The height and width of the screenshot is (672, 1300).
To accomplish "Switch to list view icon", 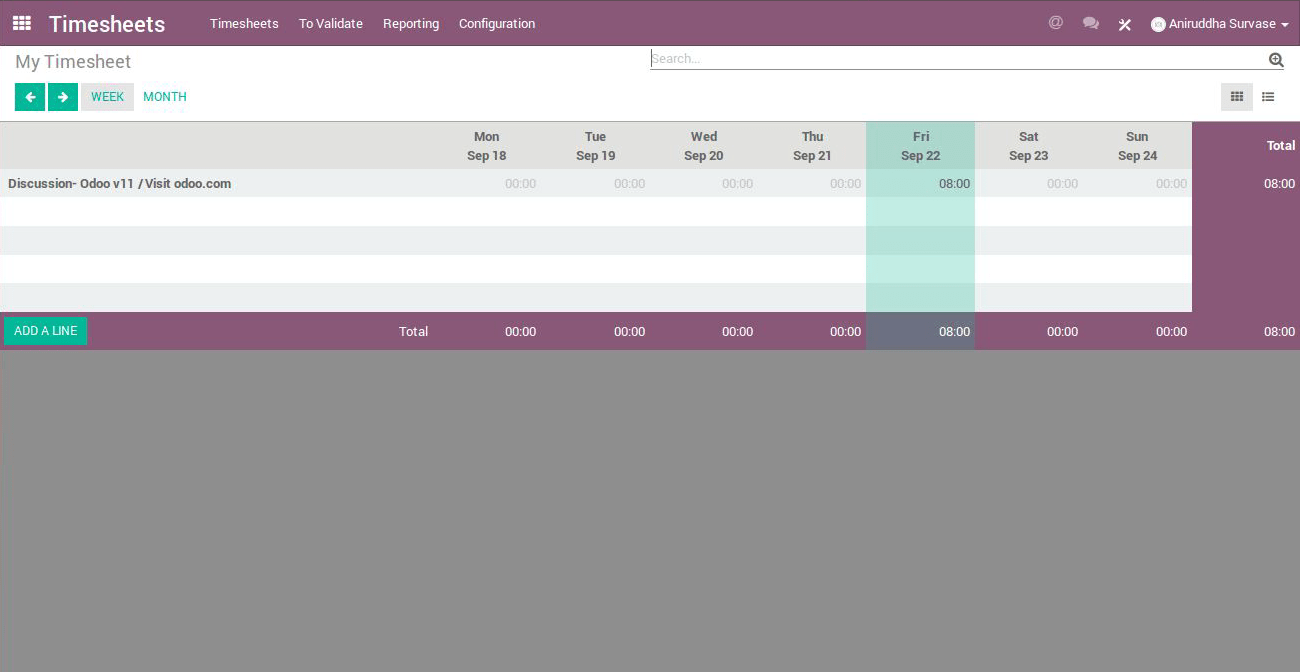I will coord(1268,97).
